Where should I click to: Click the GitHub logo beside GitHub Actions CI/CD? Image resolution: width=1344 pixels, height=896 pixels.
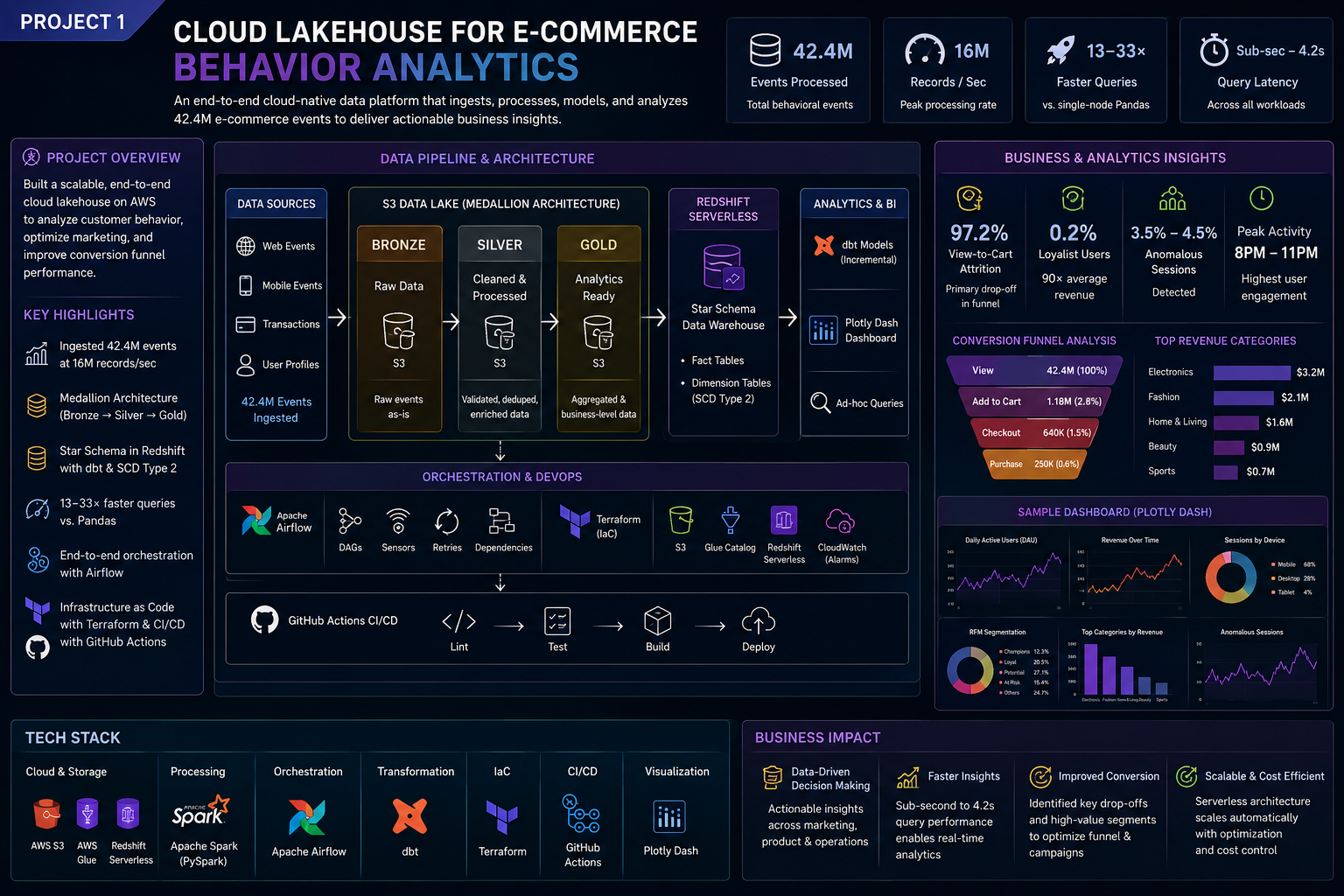point(265,619)
